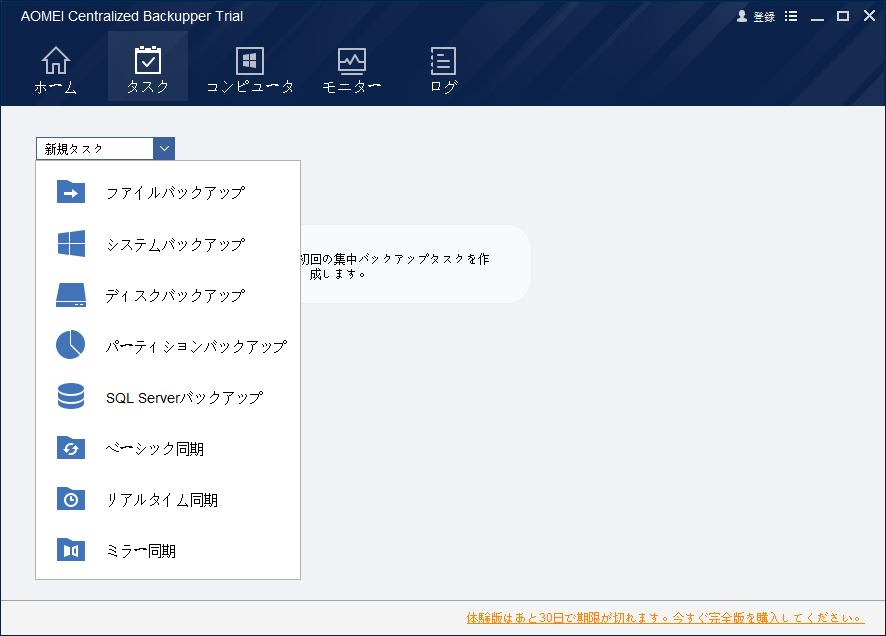
Task: Maximize the AOMEI Backupper window
Action: pyautogui.click(x=843, y=16)
